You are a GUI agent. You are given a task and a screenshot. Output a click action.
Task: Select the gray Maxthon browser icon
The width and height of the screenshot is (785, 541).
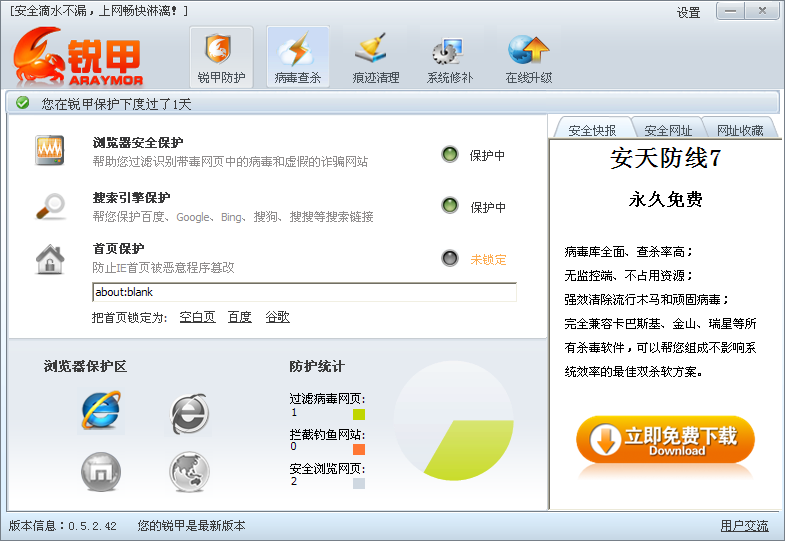[101, 471]
